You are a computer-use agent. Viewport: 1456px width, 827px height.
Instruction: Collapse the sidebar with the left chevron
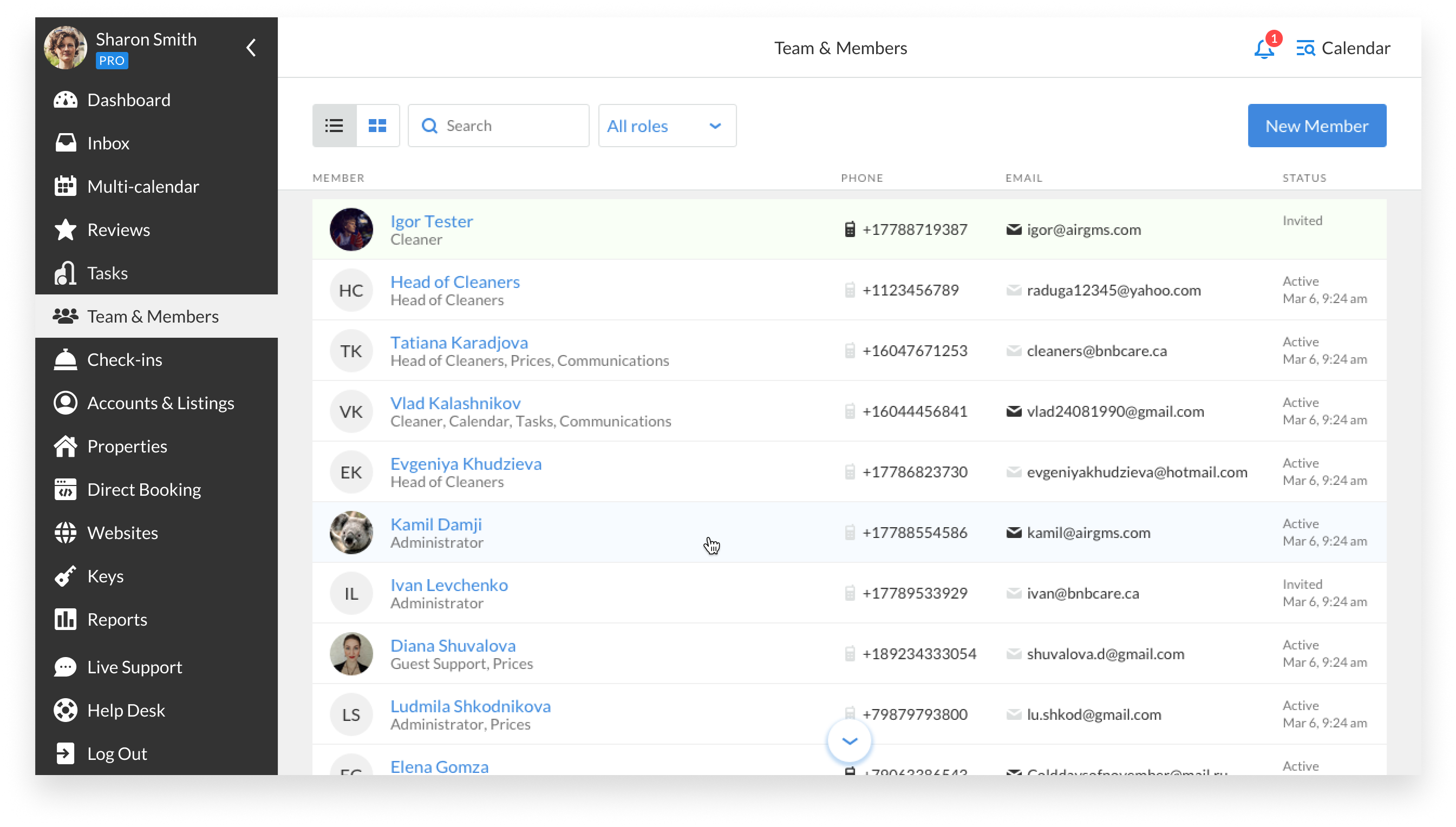(251, 48)
